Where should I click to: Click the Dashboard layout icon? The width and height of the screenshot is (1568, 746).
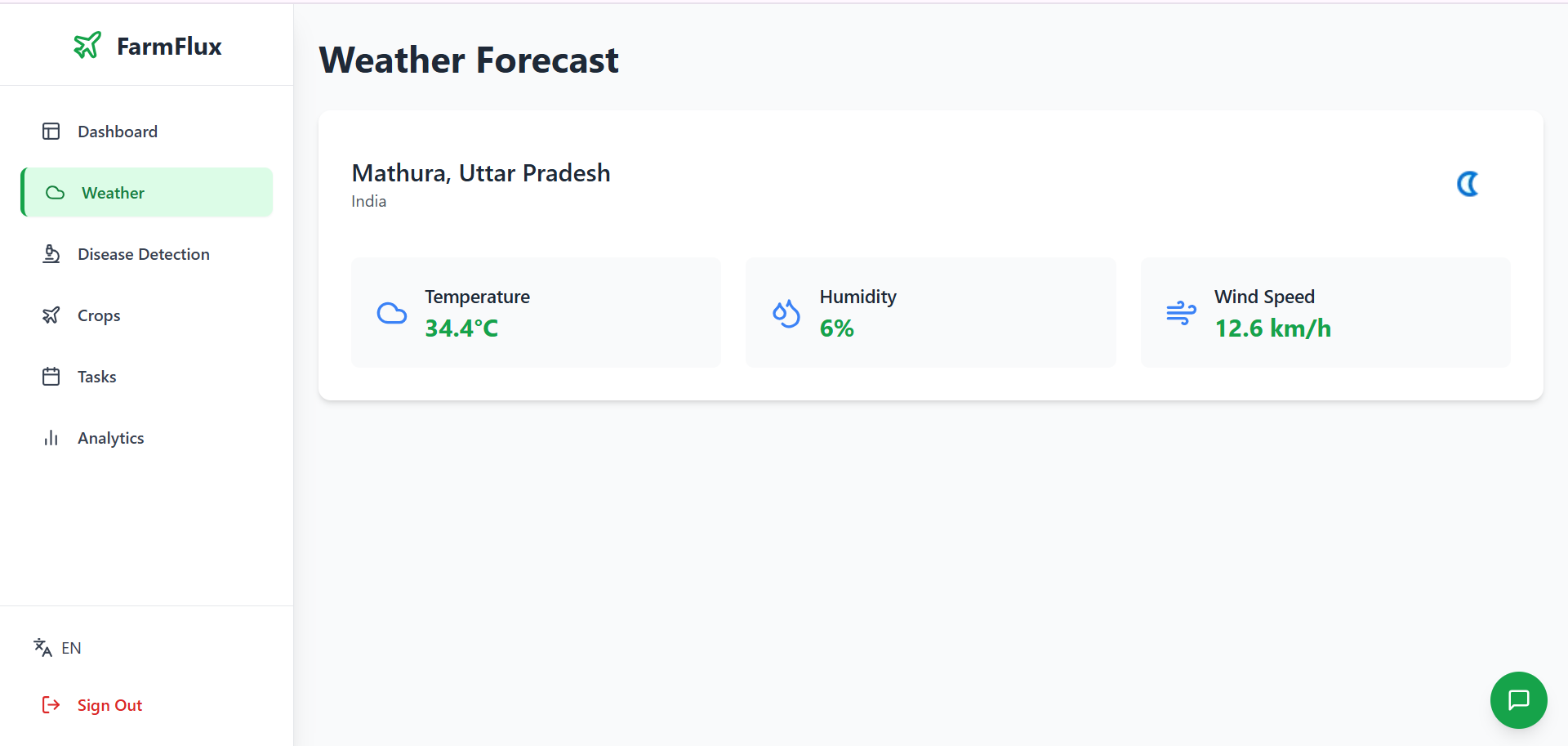(51, 132)
